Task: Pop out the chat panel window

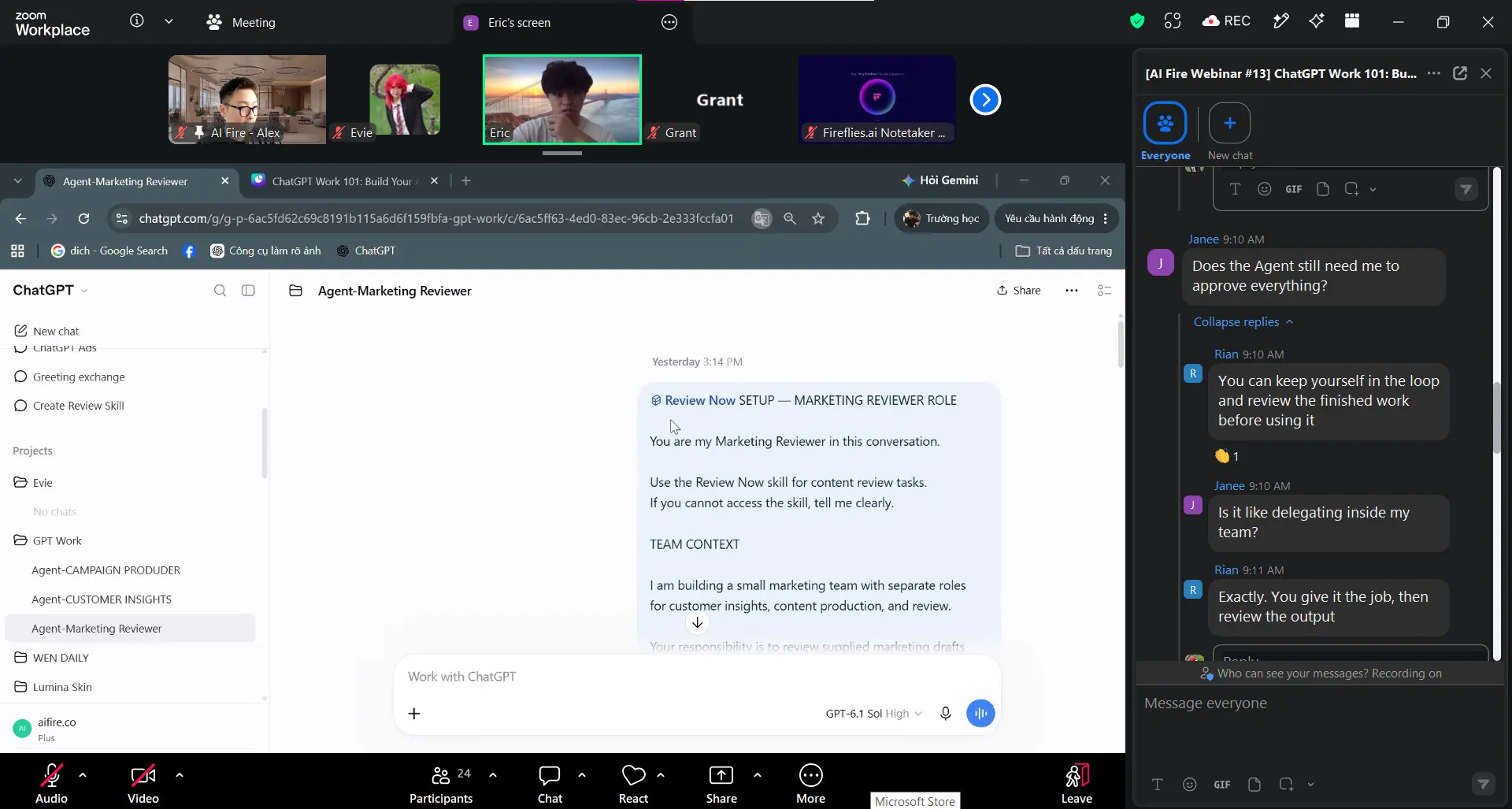Action: [x=1459, y=73]
